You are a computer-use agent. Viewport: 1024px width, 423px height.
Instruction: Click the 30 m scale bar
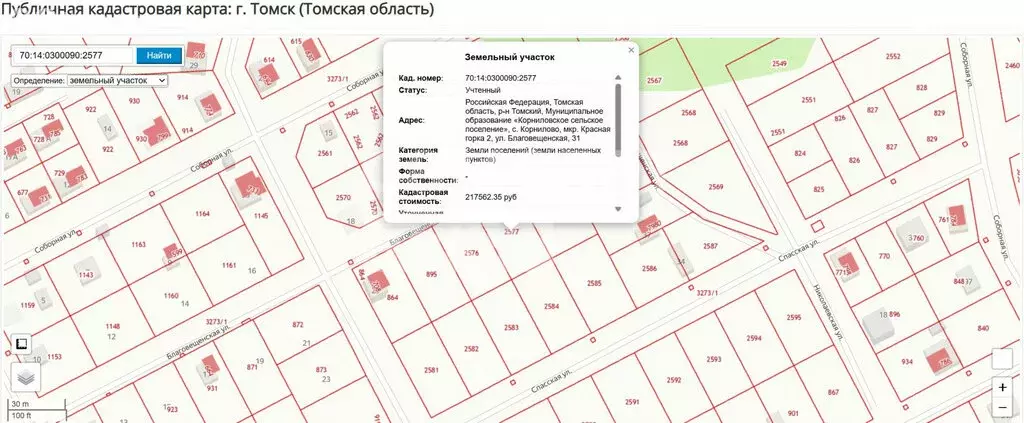coord(37,403)
